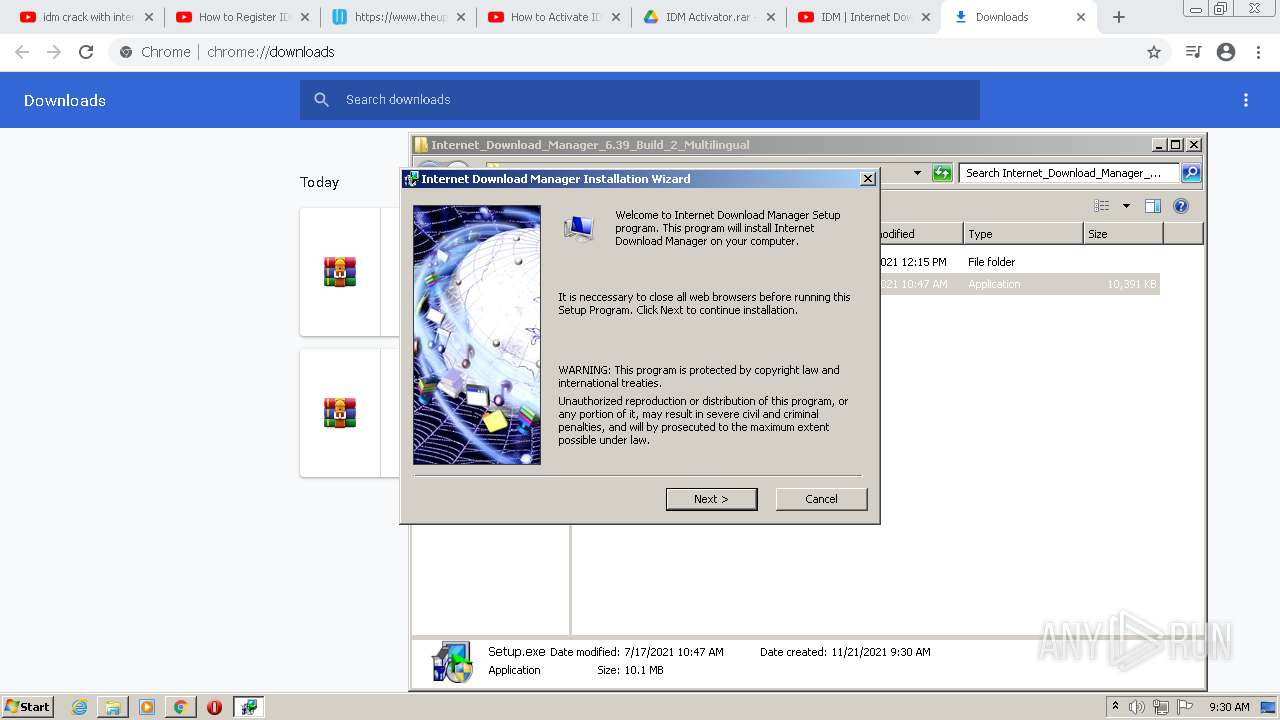The height and width of the screenshot is (720, 1280).
Task: Click the 9:30 AM taskbar clock
Action: coord(1229,707)
